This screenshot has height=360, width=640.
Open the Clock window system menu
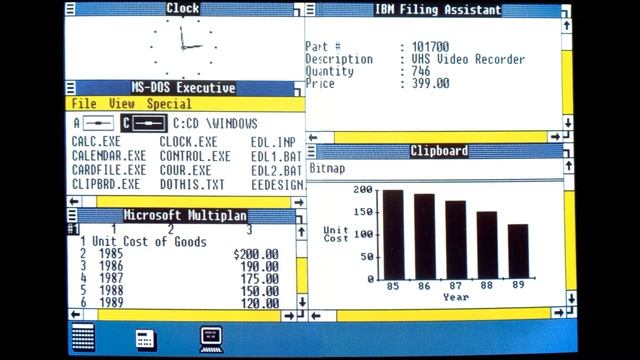[x=70, y=9]
